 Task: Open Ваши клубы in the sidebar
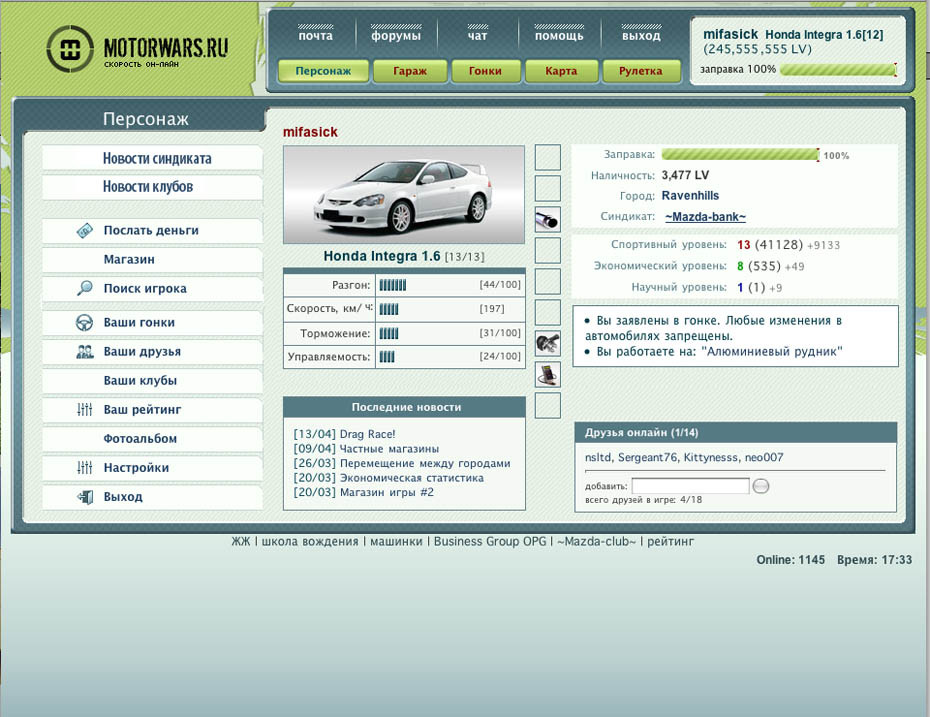pos(152,381)
